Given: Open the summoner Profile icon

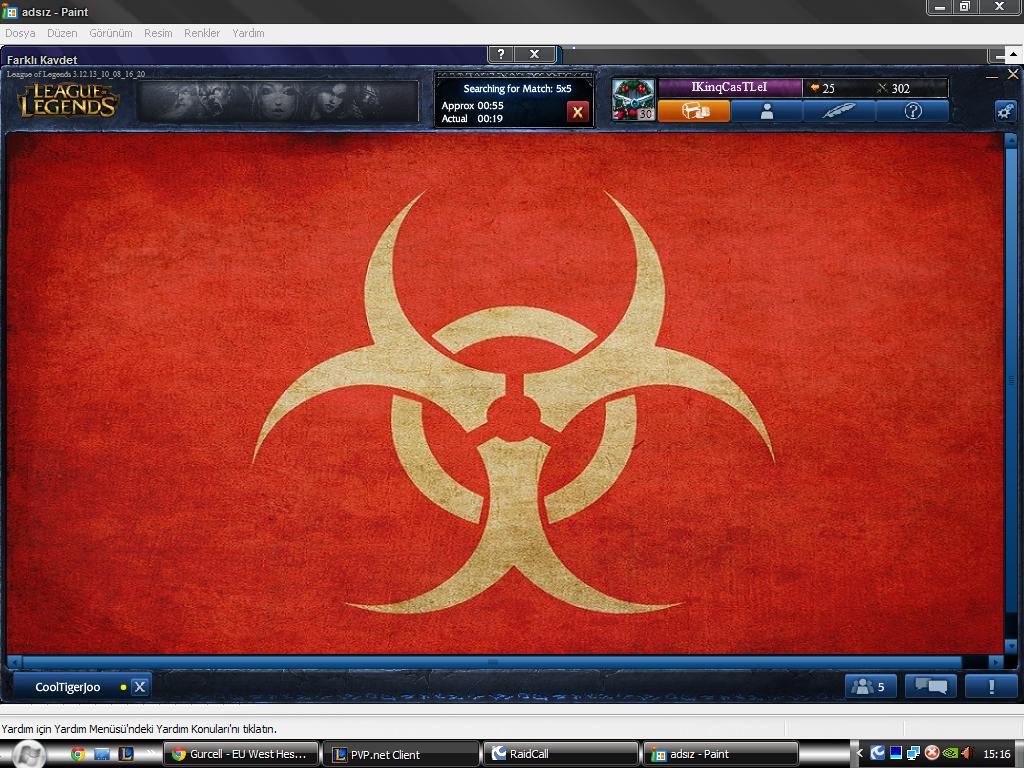Looking at the screenshot, I should point(766,112).
